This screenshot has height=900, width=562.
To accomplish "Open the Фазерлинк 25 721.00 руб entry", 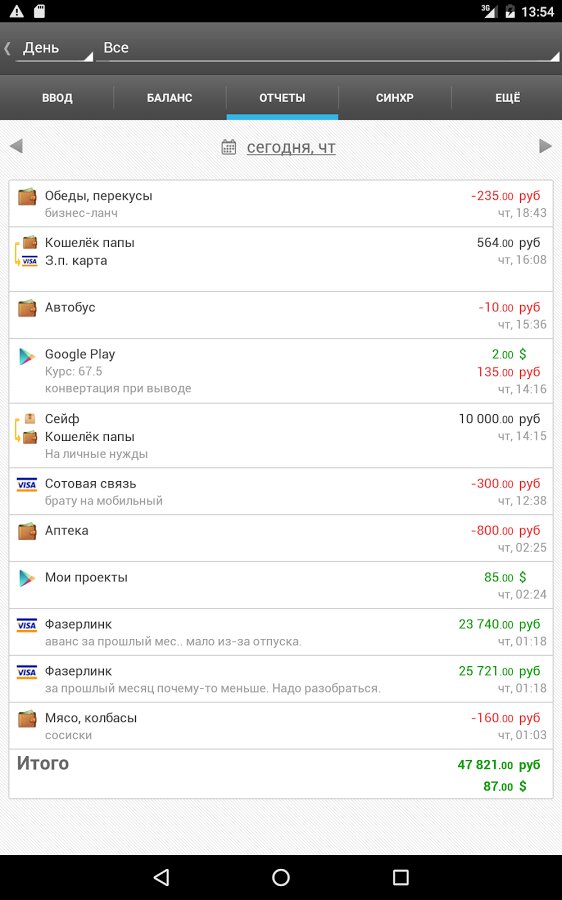I will 281,679.
